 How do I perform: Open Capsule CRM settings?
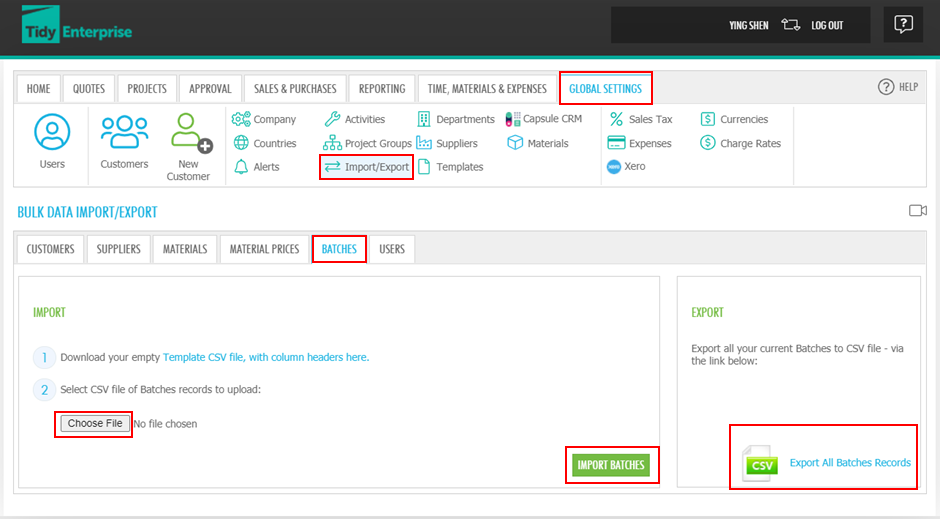tap(545, 119)
